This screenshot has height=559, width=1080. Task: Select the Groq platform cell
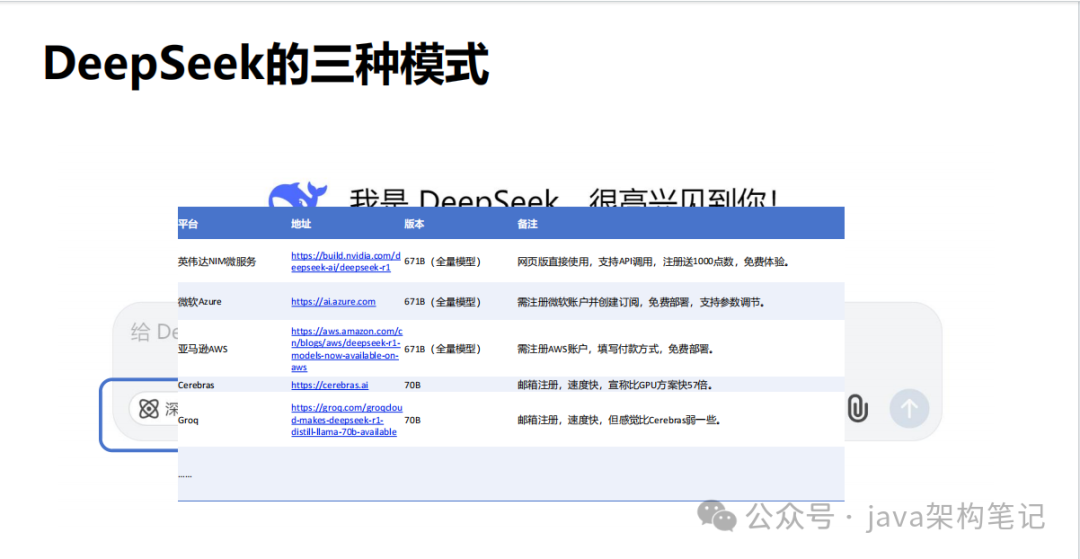(x=188, y=419)
